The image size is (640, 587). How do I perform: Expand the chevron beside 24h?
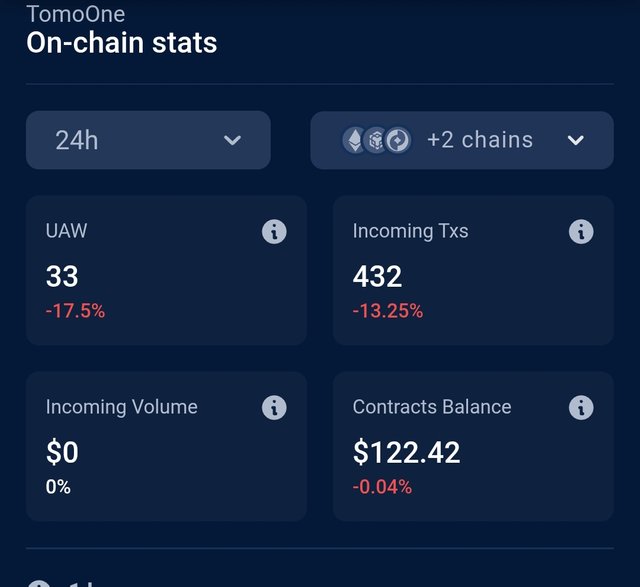tap(233, 140)
